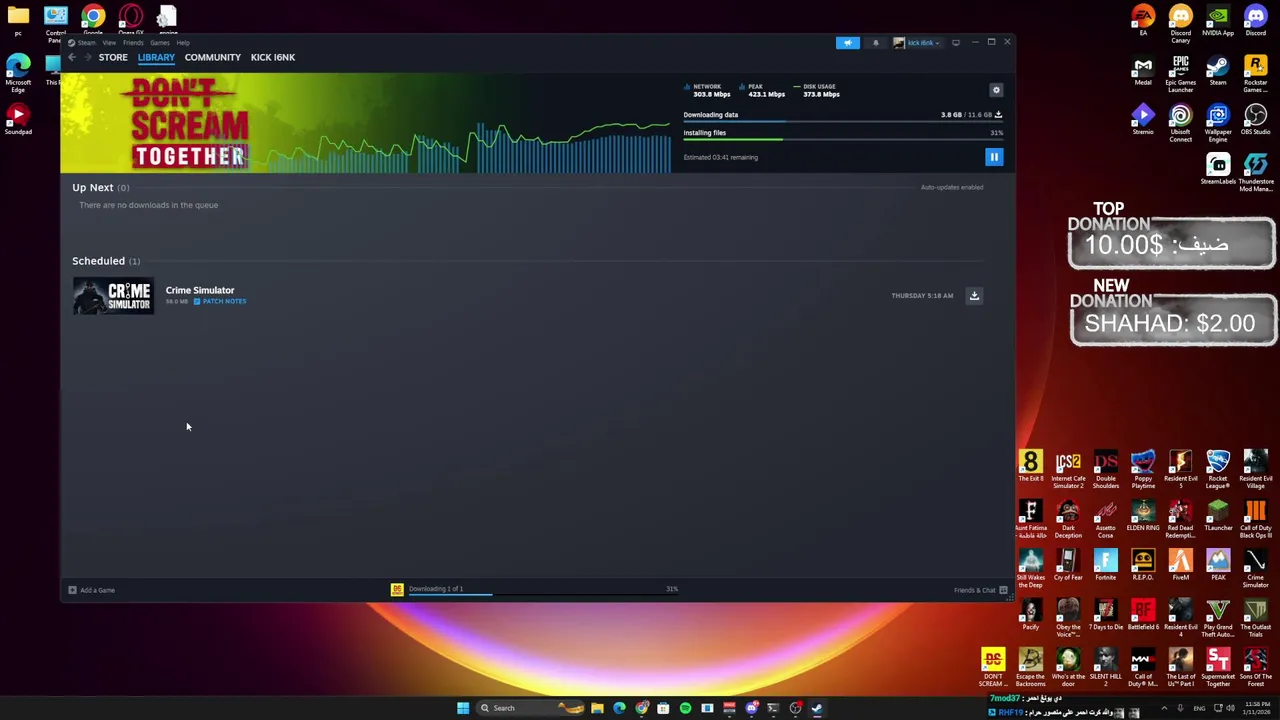Open Rockstar Games Launcher shortcut
Viewport: 1280px width, 720px height.
tap(1255, 74)
